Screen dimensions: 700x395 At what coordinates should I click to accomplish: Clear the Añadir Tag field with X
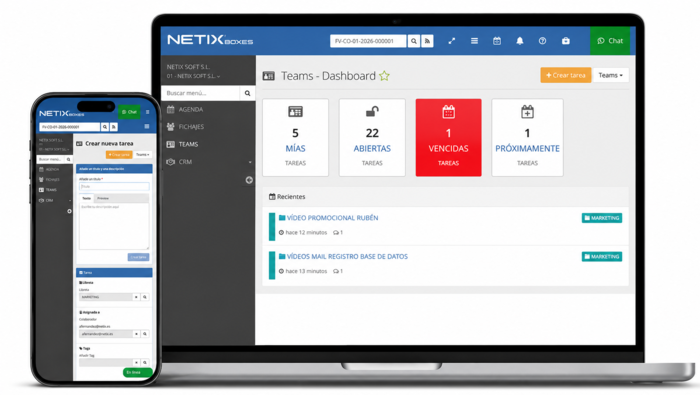[x=136, y=362]
